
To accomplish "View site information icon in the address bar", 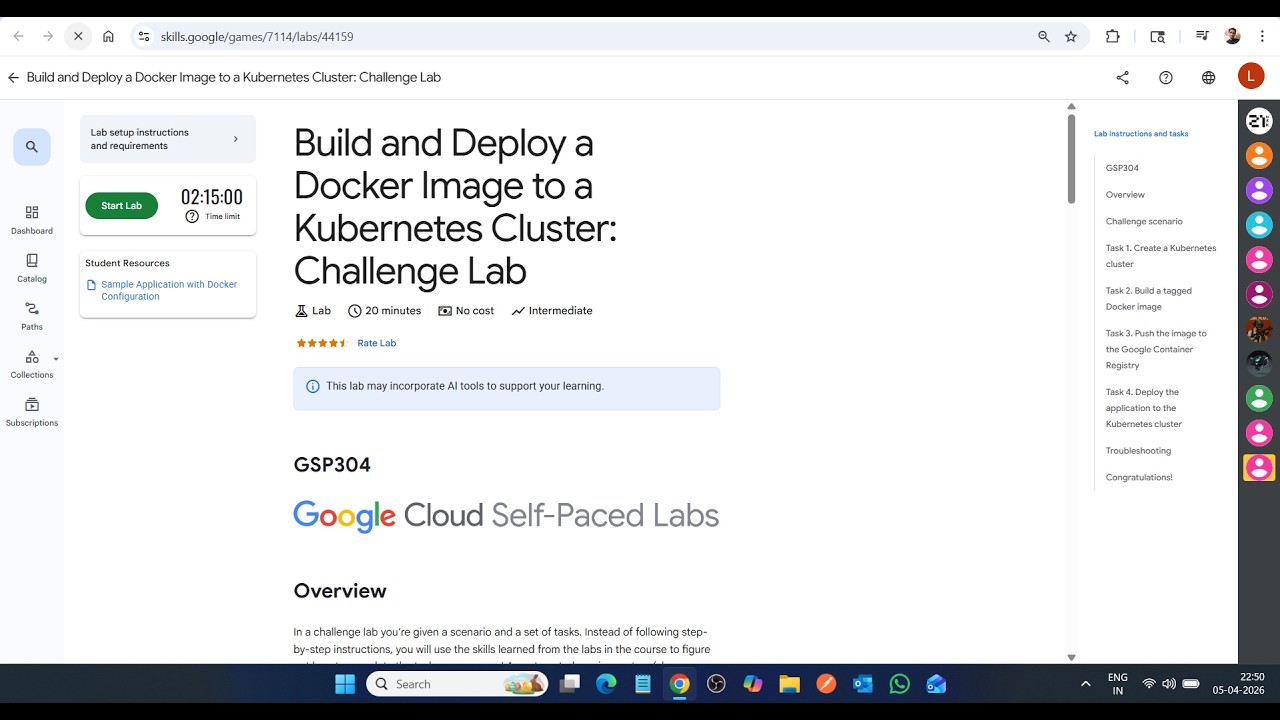I will [144, 36].
